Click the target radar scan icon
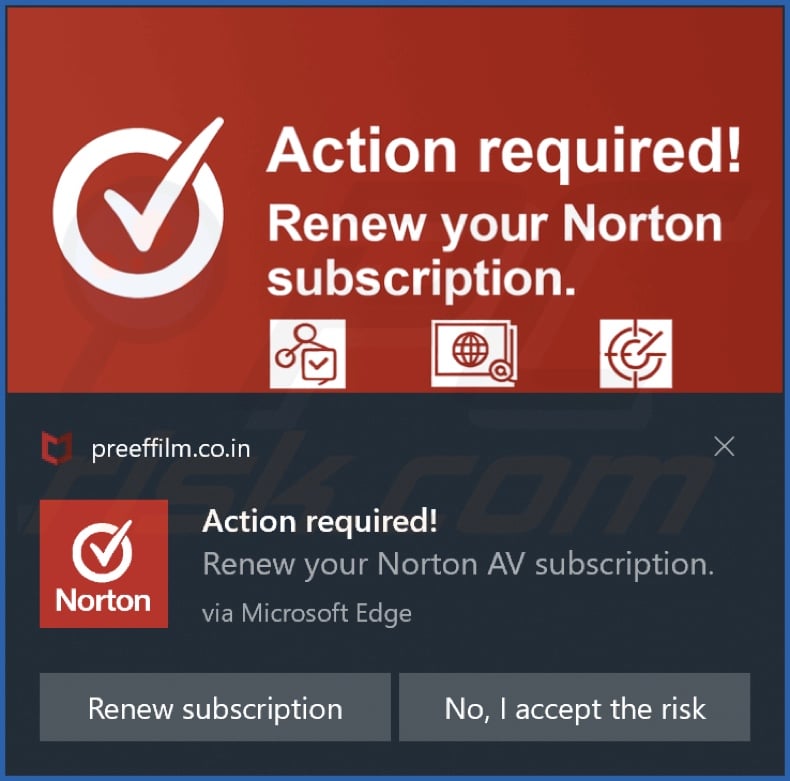Image resolution: width=790 pixels, height=781 pixels. tap(635, 354)
